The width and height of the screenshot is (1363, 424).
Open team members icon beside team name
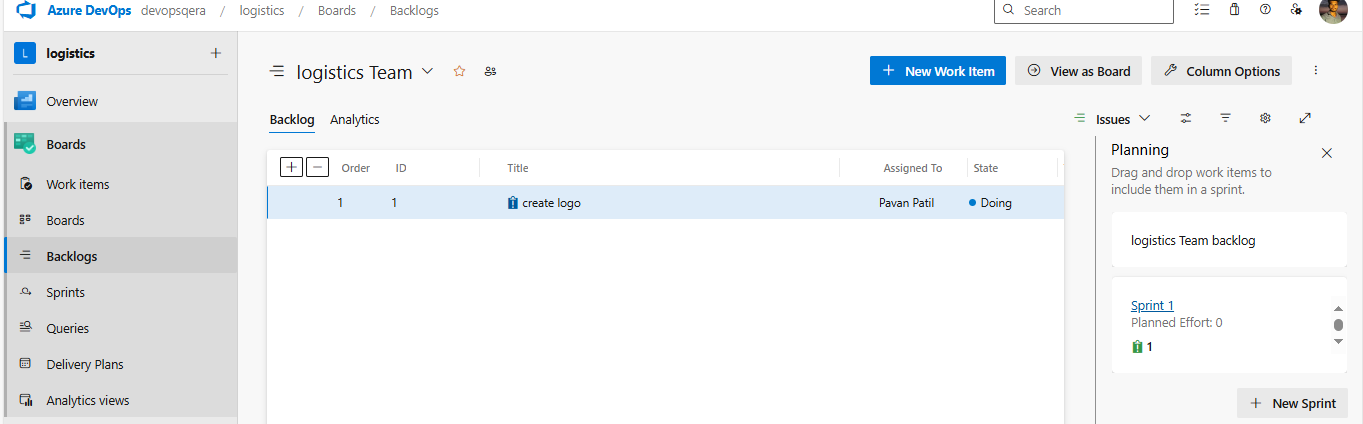click(490, 72)
